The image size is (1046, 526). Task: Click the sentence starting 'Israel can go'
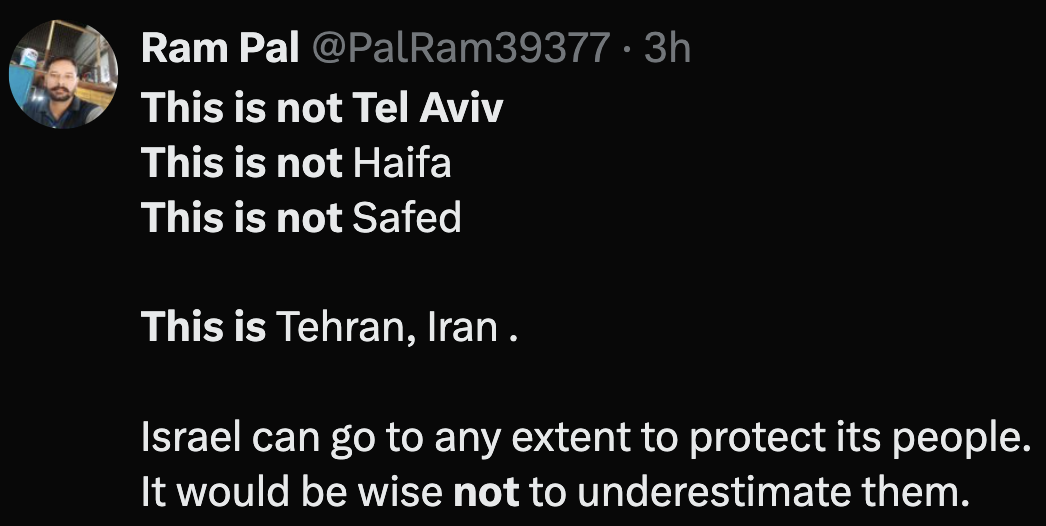[586, 437]
